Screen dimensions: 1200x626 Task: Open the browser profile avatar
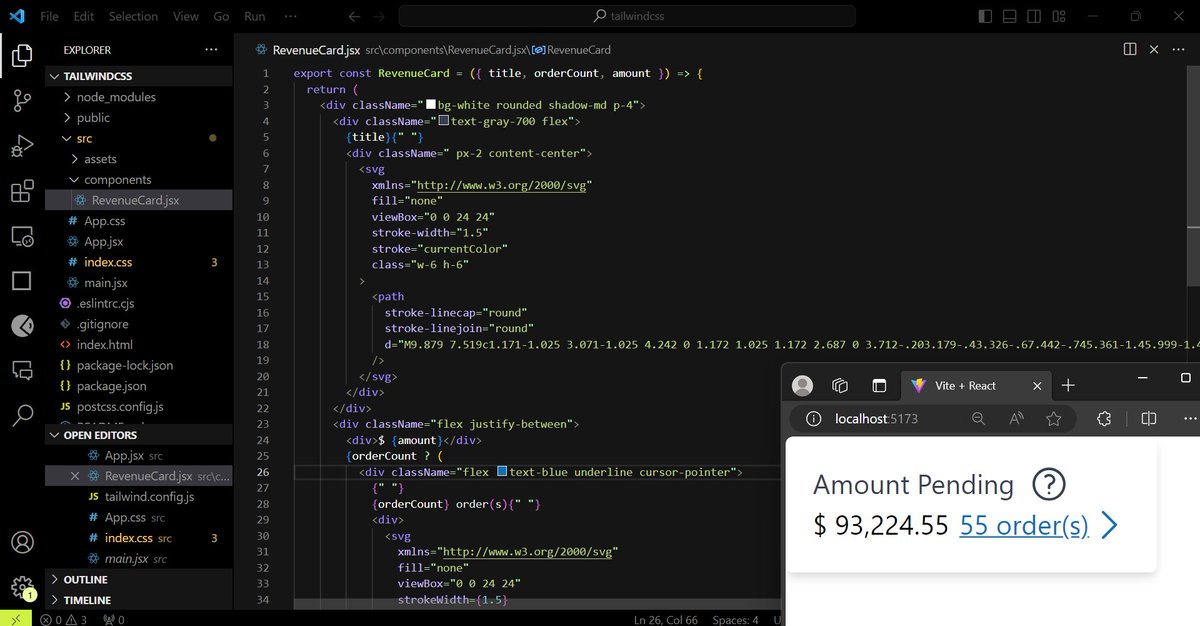point(802,386)
